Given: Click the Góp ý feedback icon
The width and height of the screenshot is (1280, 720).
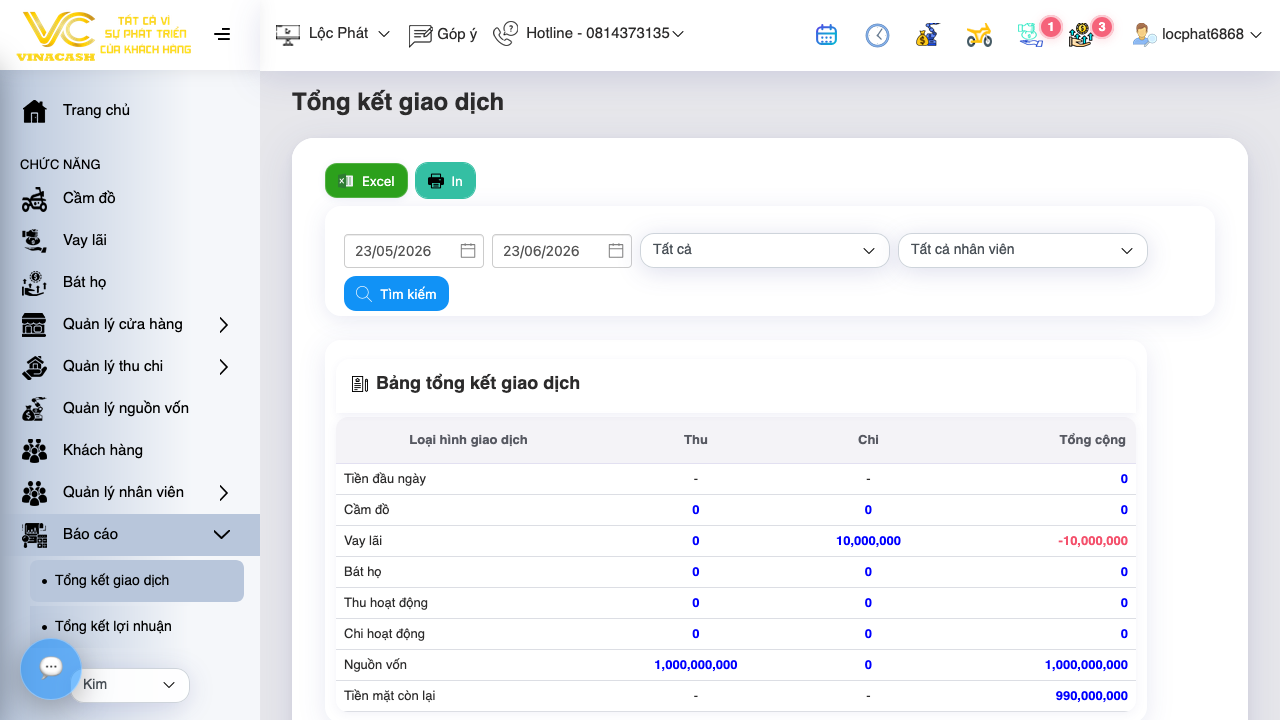Looking at the screenshot, I should (x=420, y=35).
